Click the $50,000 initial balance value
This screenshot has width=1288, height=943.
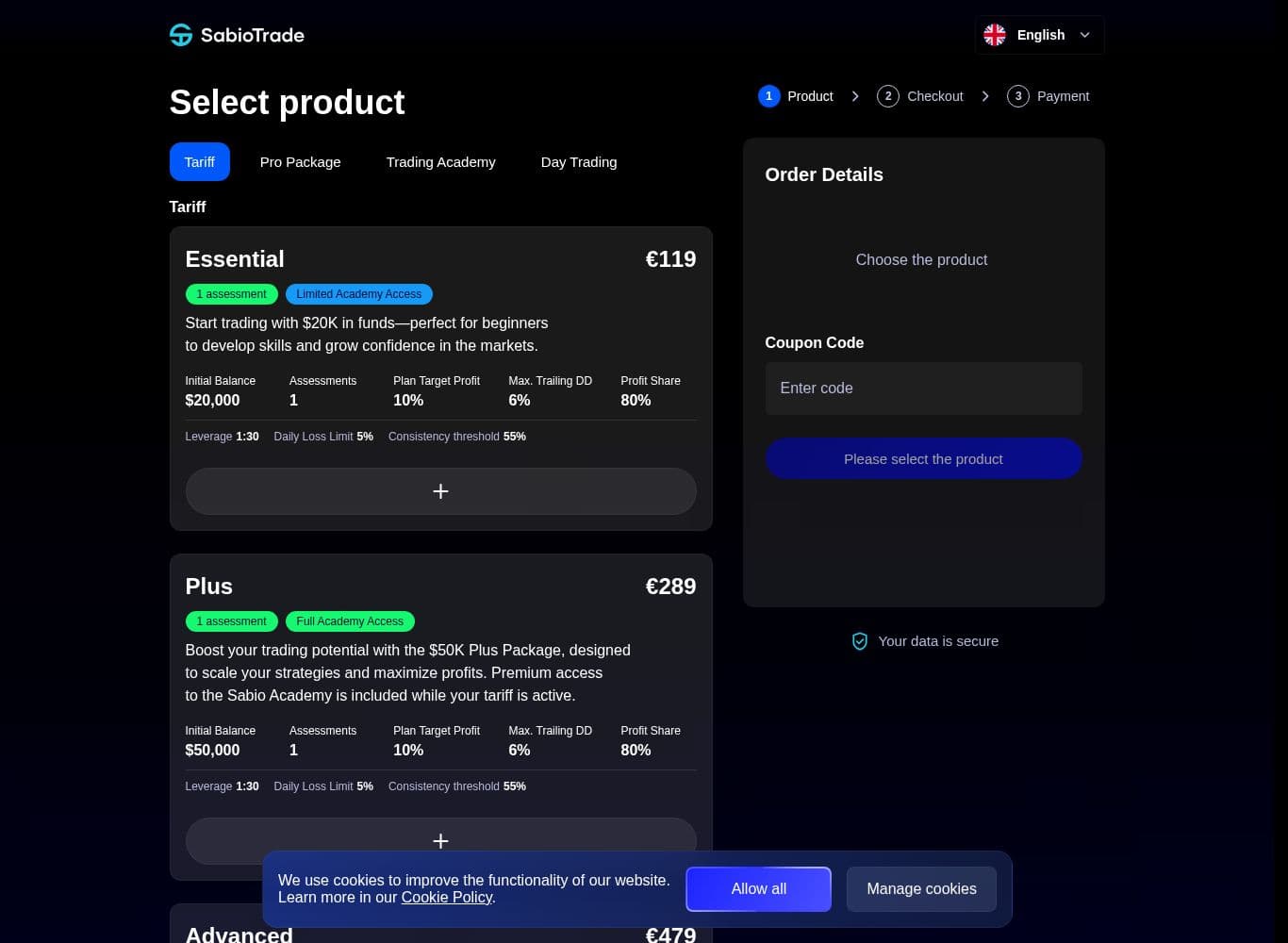(212, 751)
